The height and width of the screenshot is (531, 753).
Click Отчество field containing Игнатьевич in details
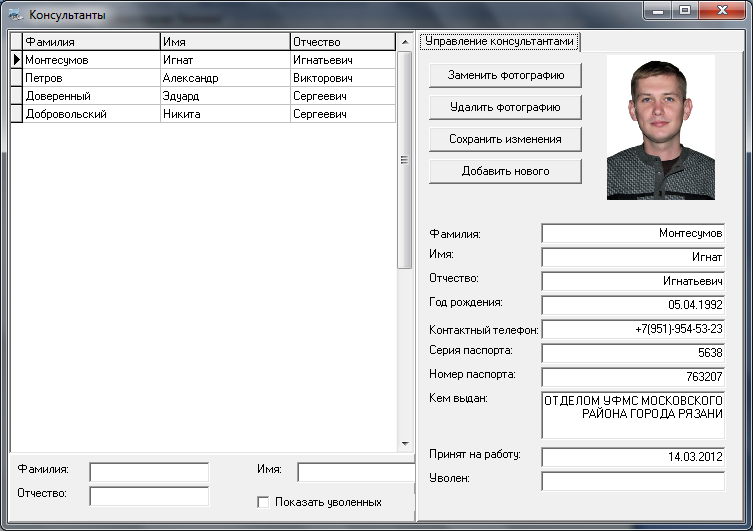pos(633,281)
